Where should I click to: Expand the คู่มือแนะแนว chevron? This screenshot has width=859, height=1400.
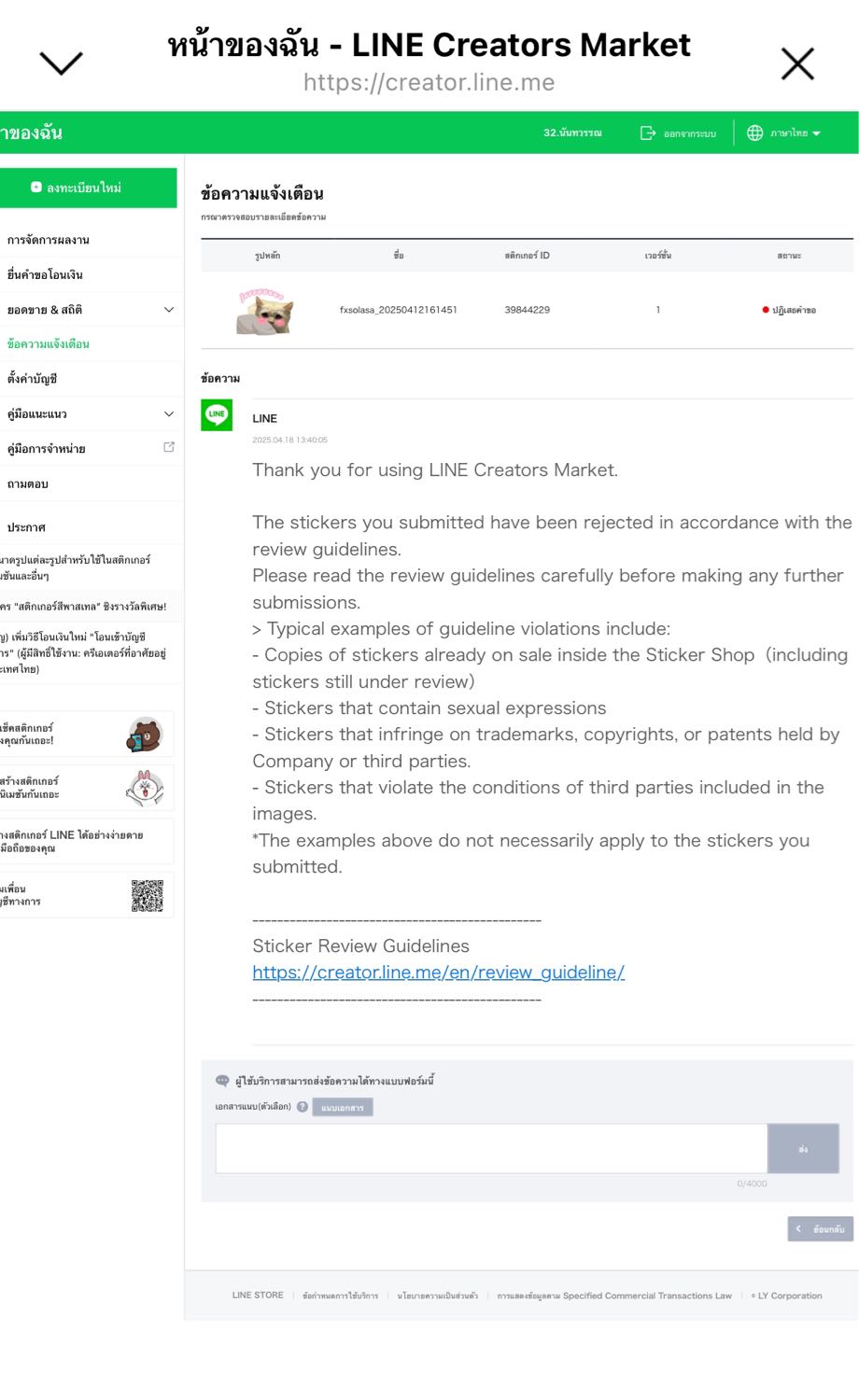pyautogui.click(x=169, y=413)
